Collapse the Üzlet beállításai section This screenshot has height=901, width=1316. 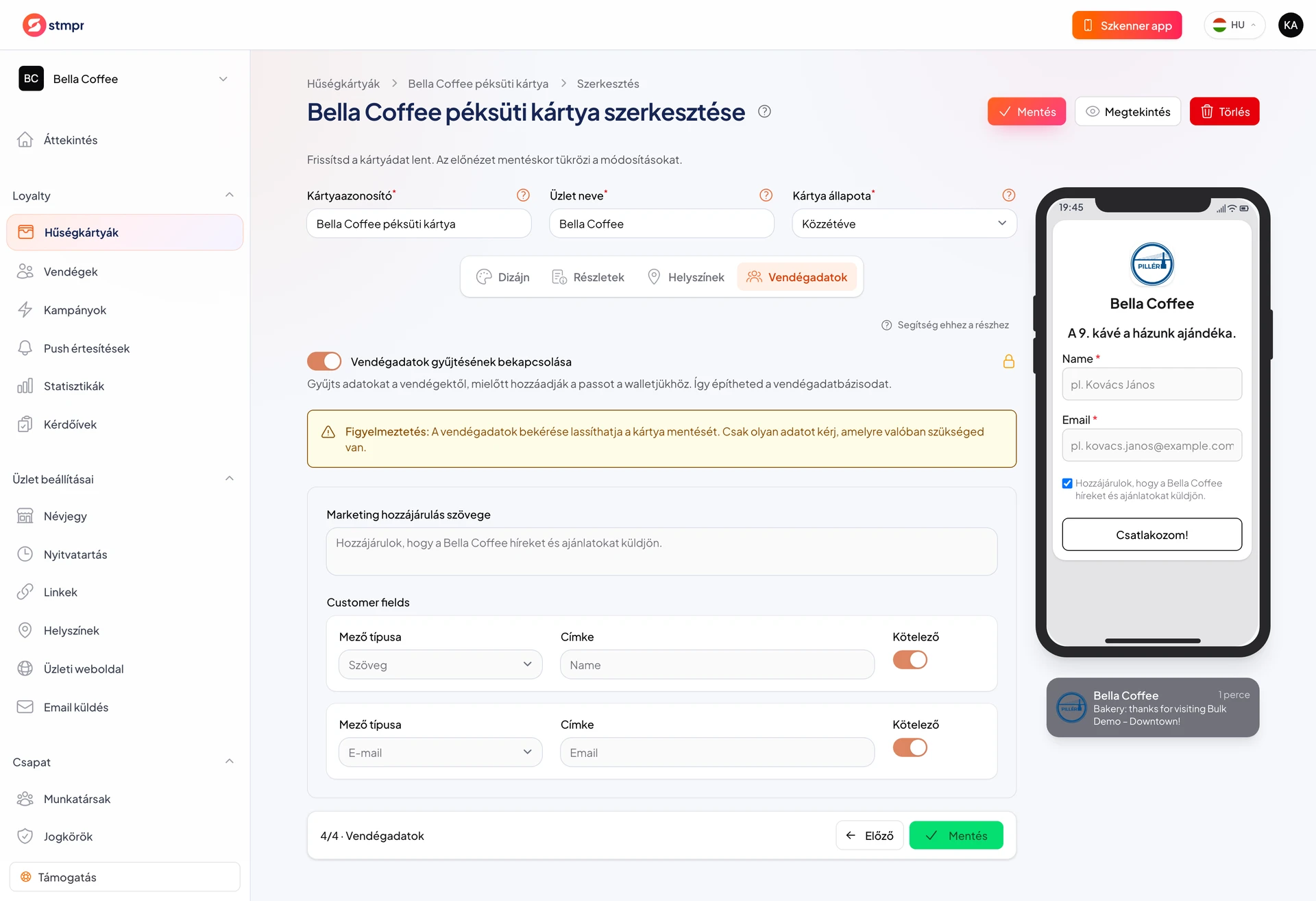pos(230,479)
